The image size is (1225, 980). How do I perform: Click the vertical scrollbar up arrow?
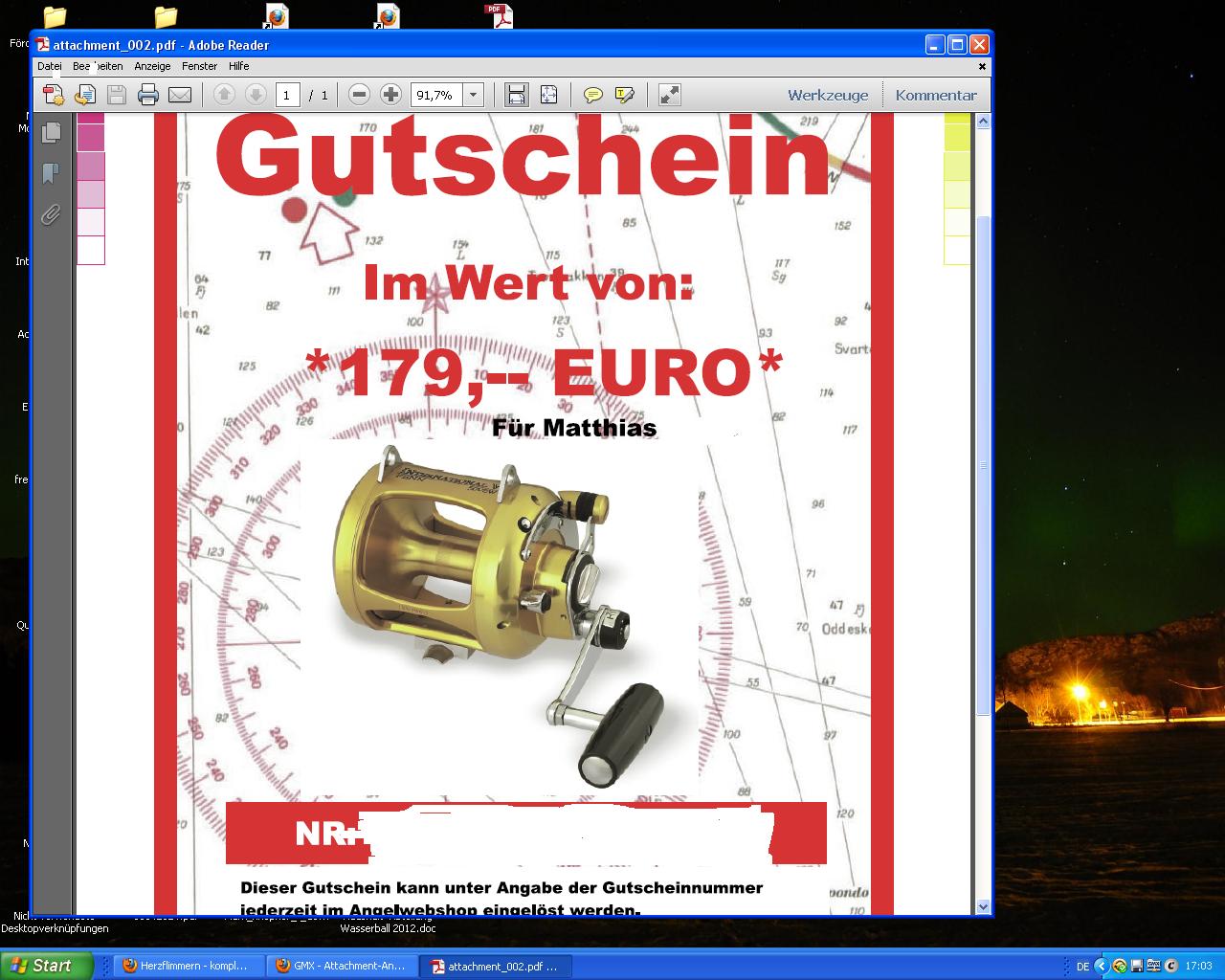[983, 122]
